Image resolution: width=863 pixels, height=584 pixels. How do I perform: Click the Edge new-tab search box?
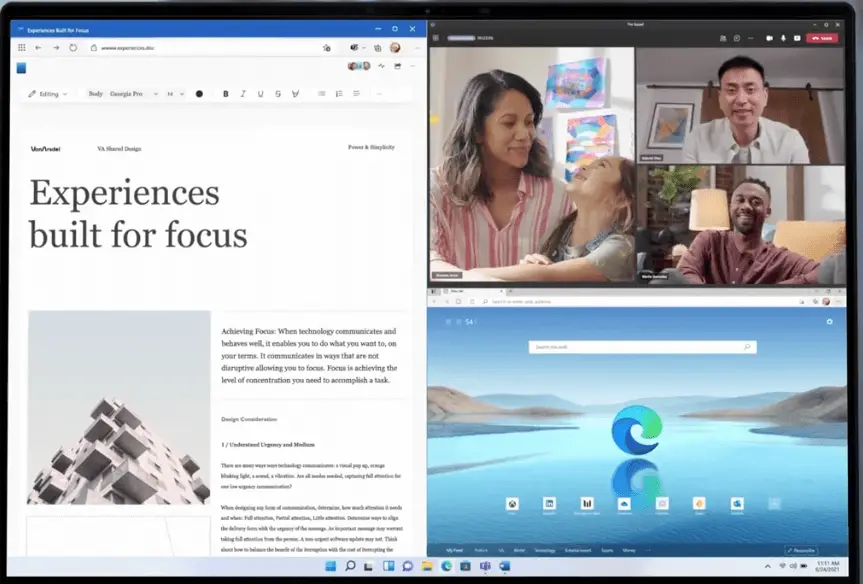[x=642, y=347]
